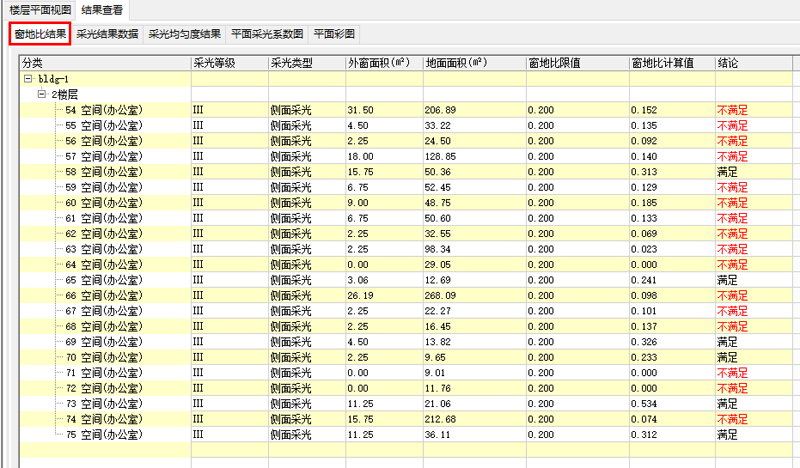Click floor area value 98.34
The height and width of the screenshot is (468, 800).
tap(438, 249)
